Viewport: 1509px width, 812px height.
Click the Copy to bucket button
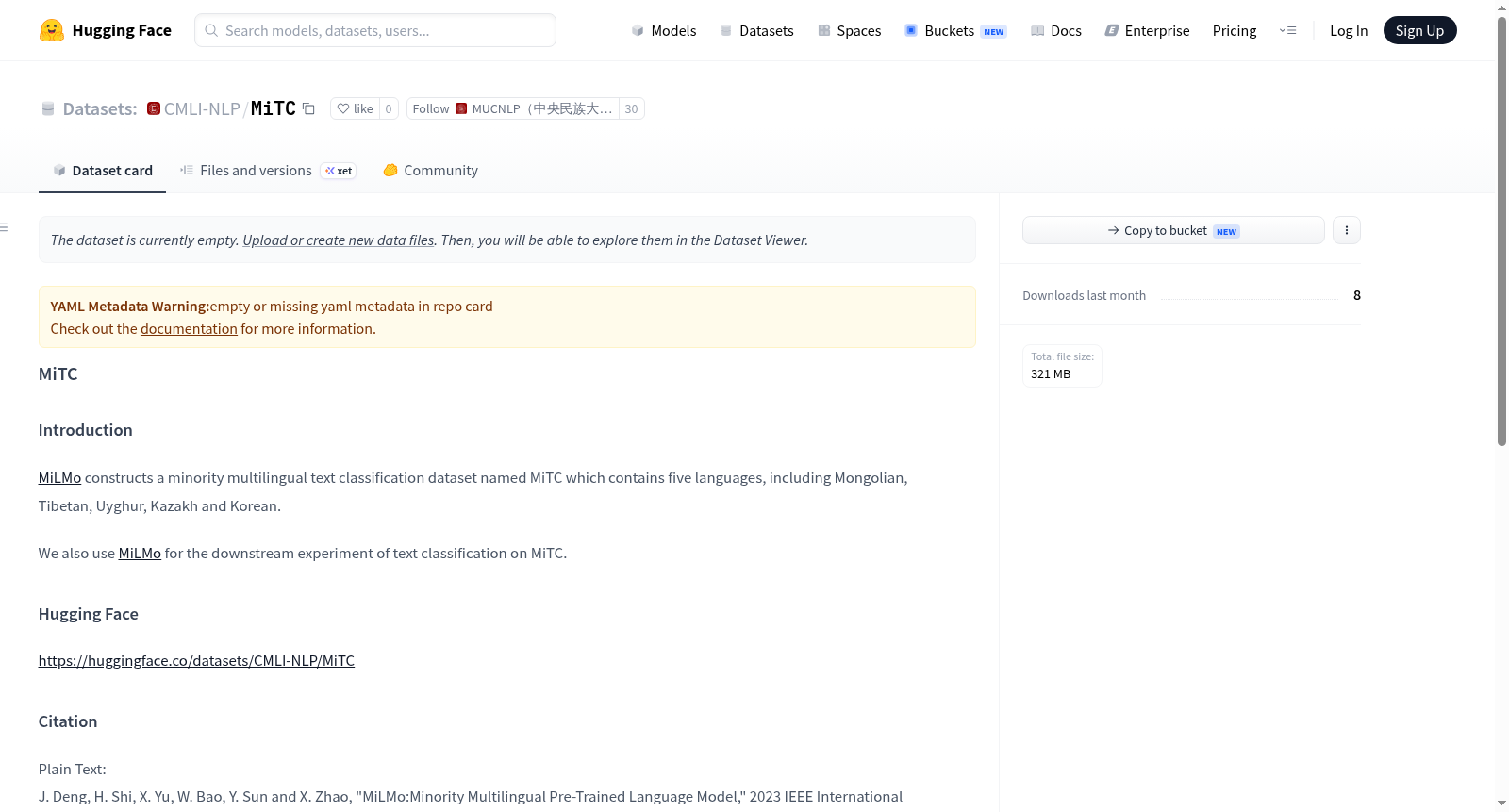click(x=1173, y=230)
